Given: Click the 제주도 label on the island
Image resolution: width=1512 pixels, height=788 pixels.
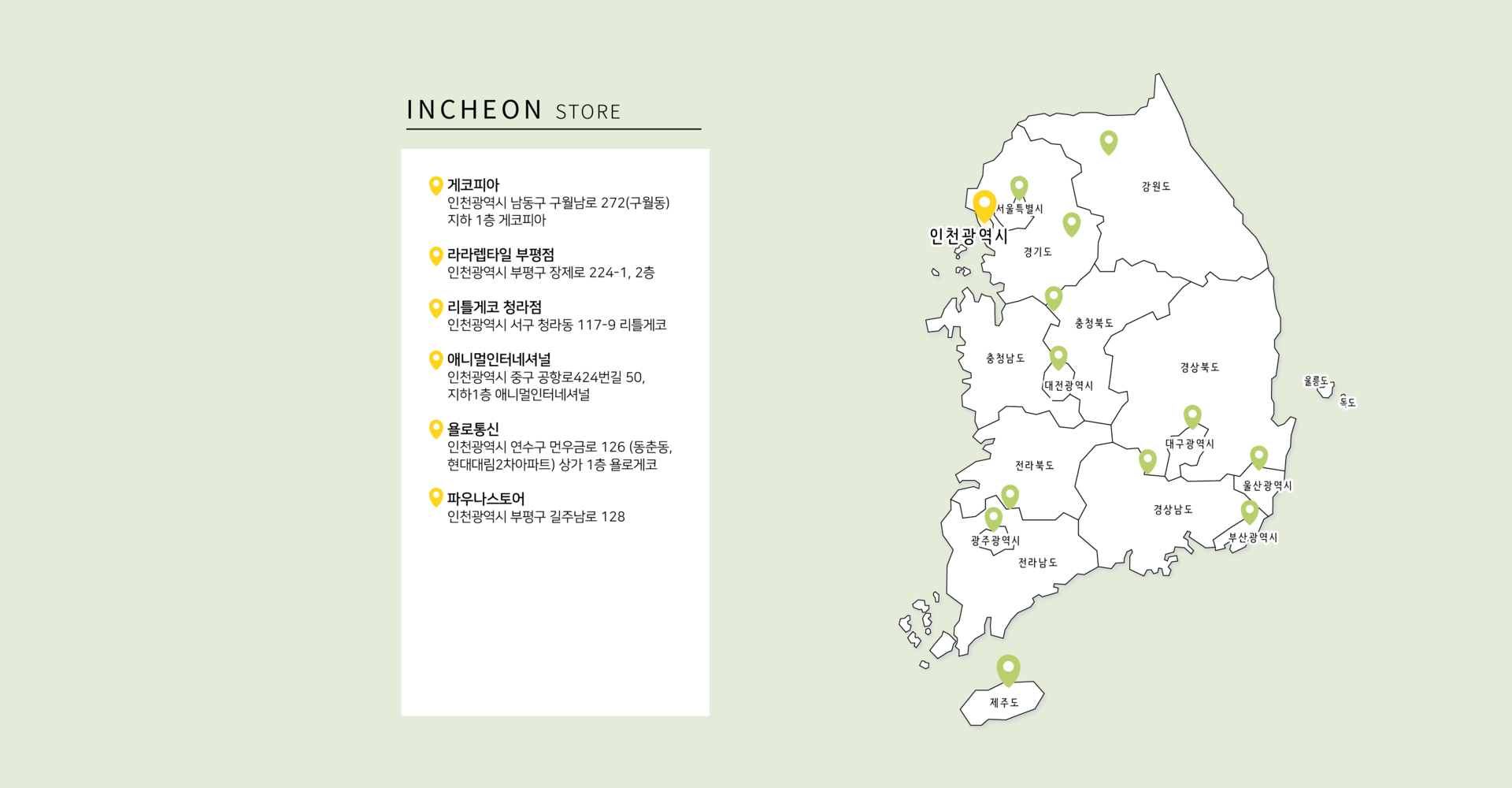Looking at the screenshot, I should (x=1004, y=702).
